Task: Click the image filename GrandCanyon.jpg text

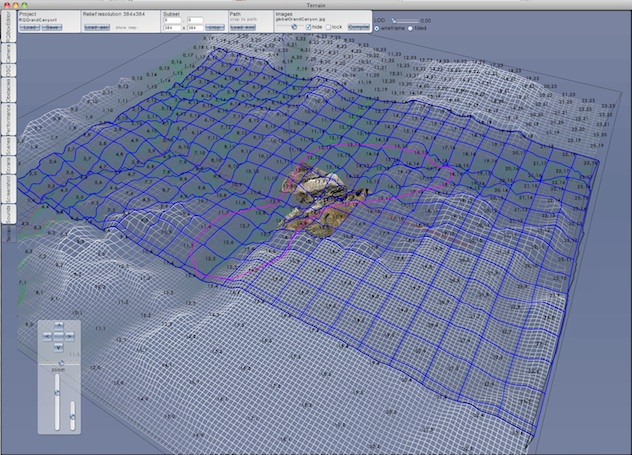Action: (x=301, y=19)
